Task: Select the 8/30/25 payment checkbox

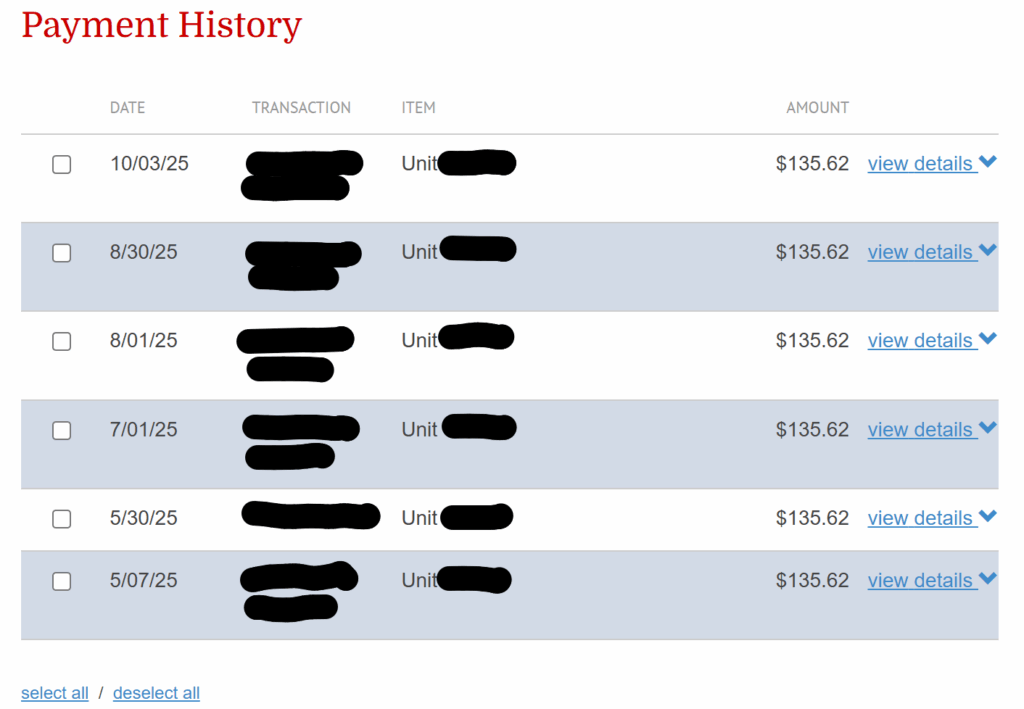Action: tap(62, 253)
